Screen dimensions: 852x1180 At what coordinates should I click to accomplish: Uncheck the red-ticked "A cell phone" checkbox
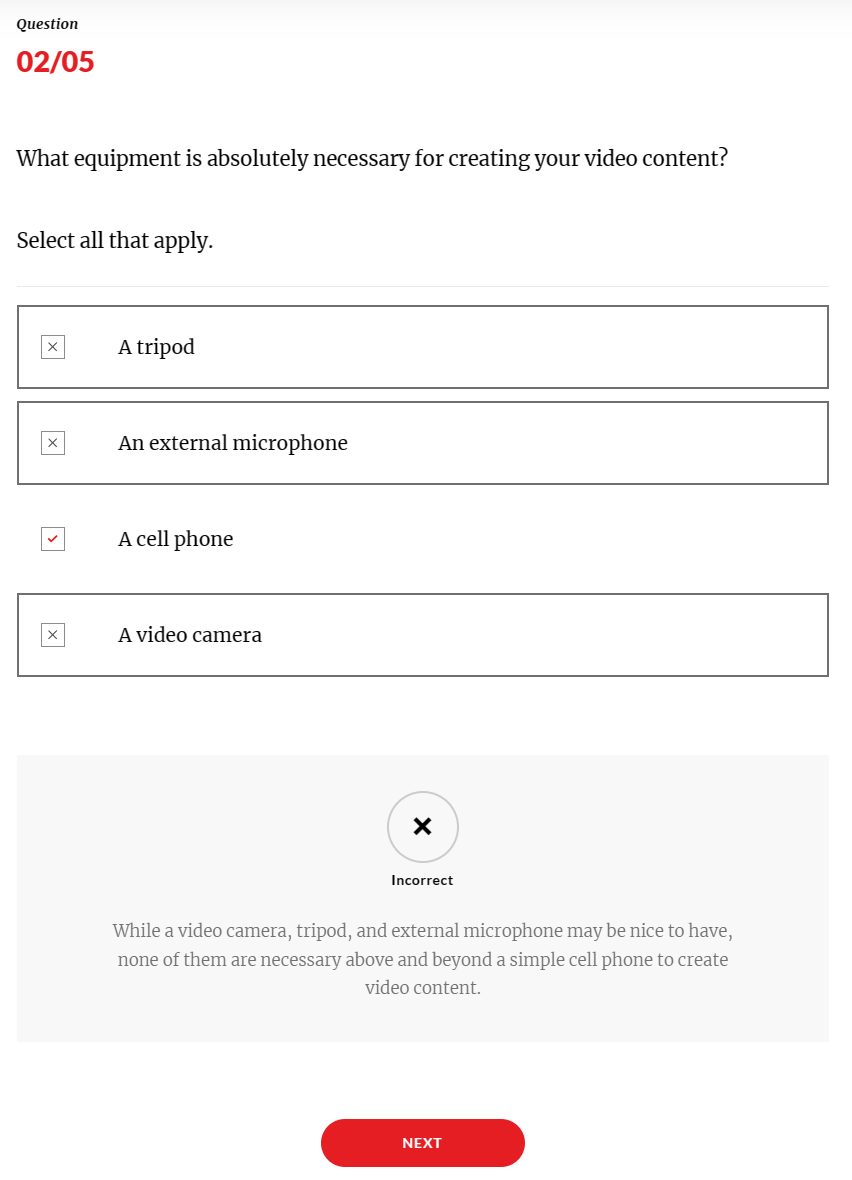click(x=53, y=539)
